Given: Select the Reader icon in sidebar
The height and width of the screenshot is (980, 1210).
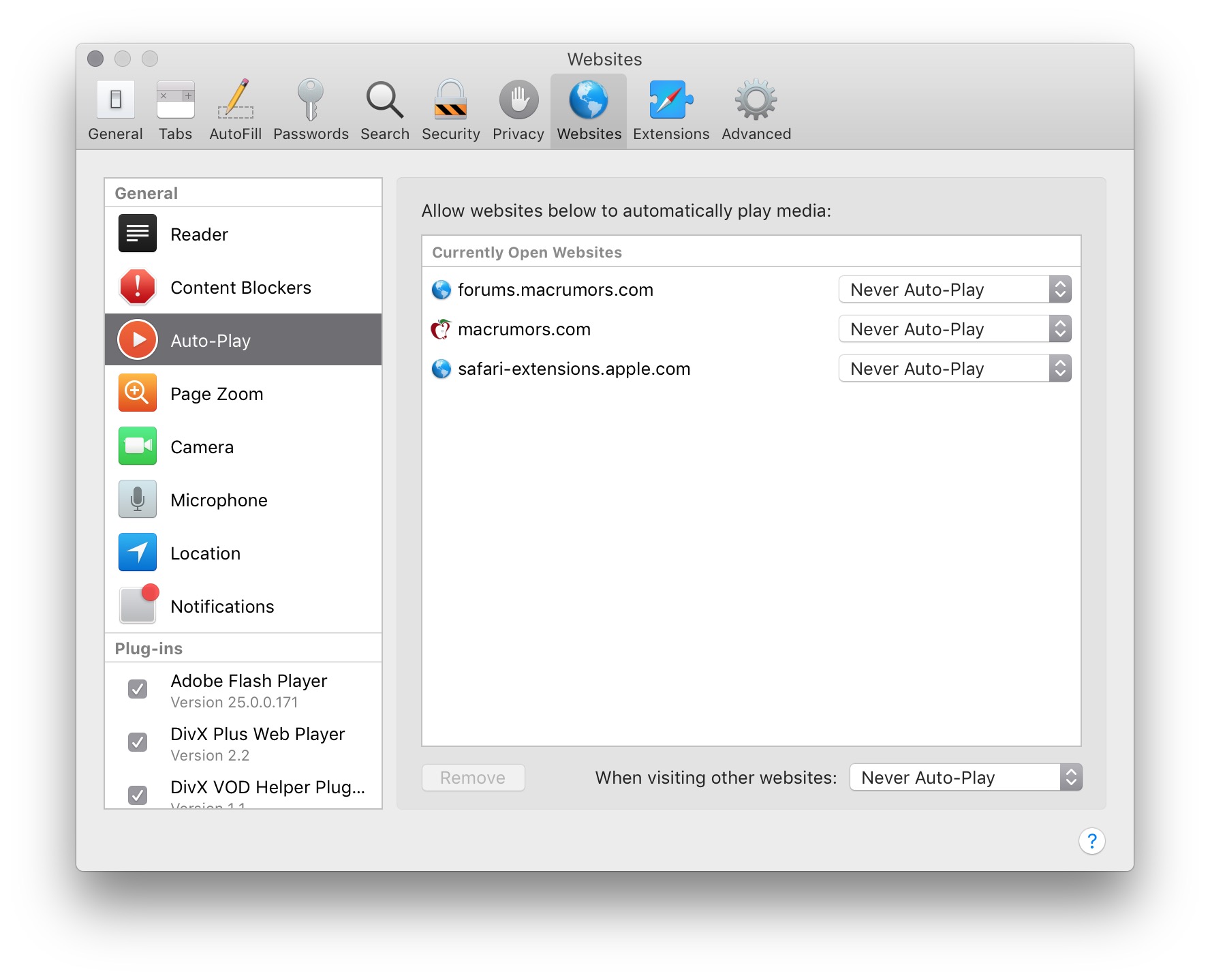Looking at the screenshot, I should tap(138, 233).
